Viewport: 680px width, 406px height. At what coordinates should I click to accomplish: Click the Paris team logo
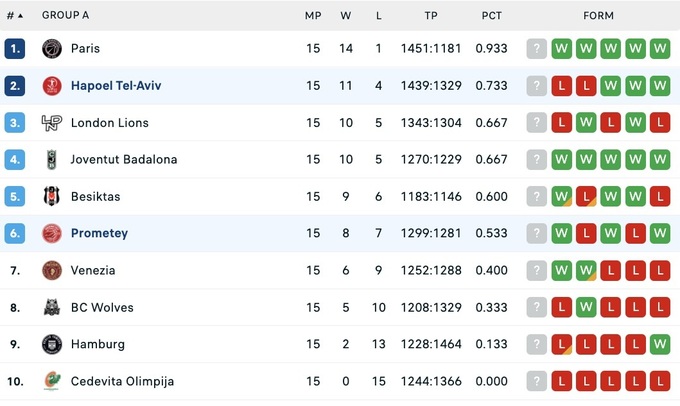52,48
